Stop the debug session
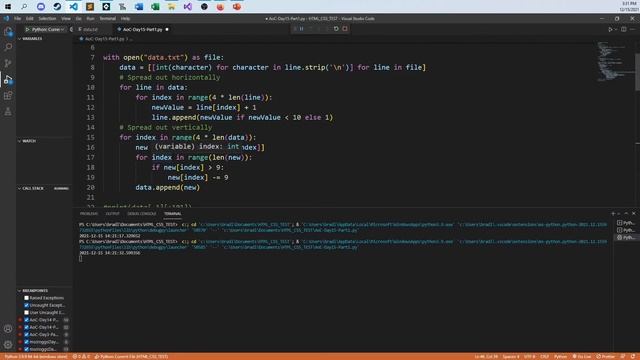Viewport: 640px width, 360px height. click(x=345, y=29)
